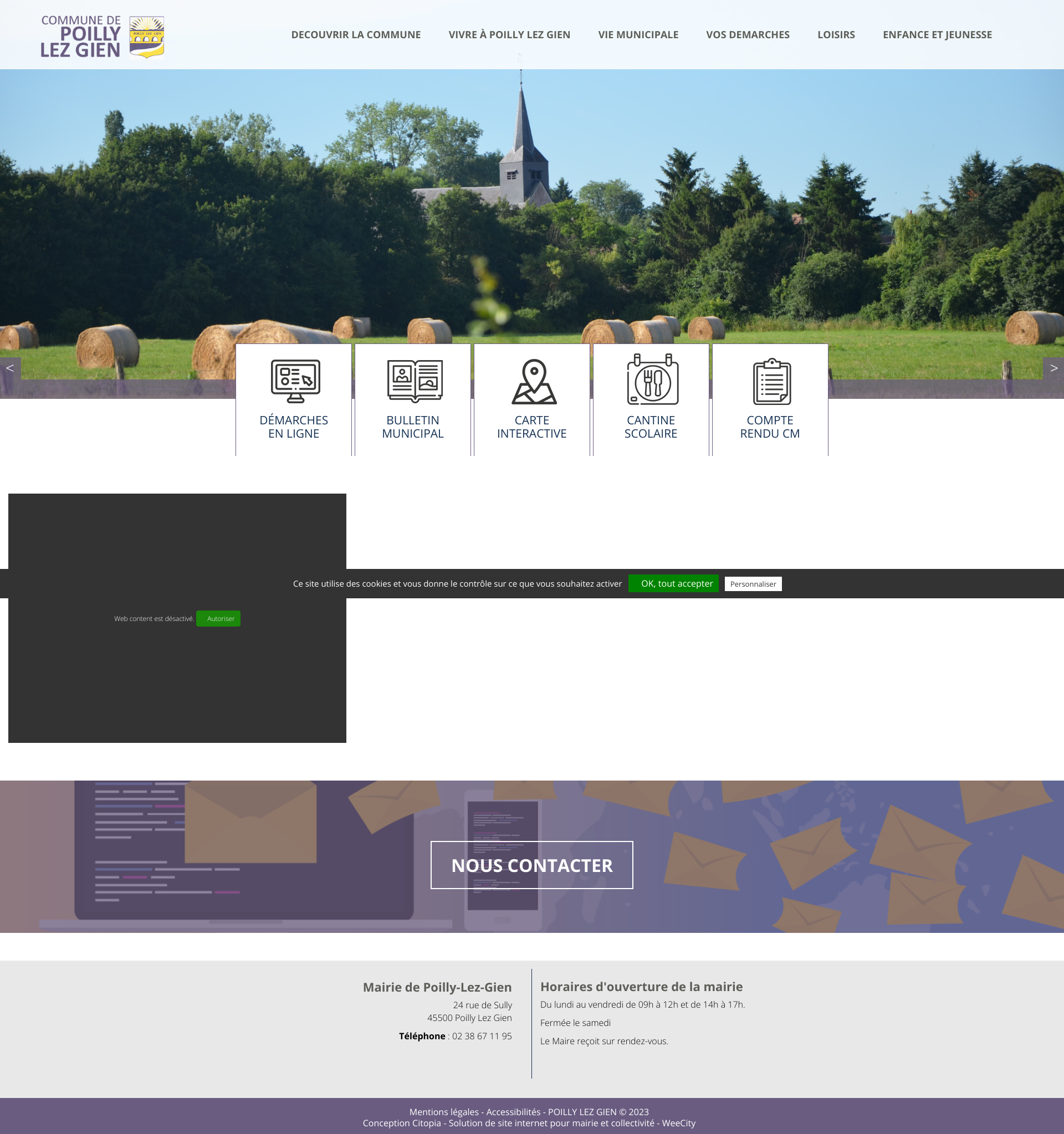Show next slide with right arrow
Screen dimensions: 1064x1134
click(x=1053, y=368)
